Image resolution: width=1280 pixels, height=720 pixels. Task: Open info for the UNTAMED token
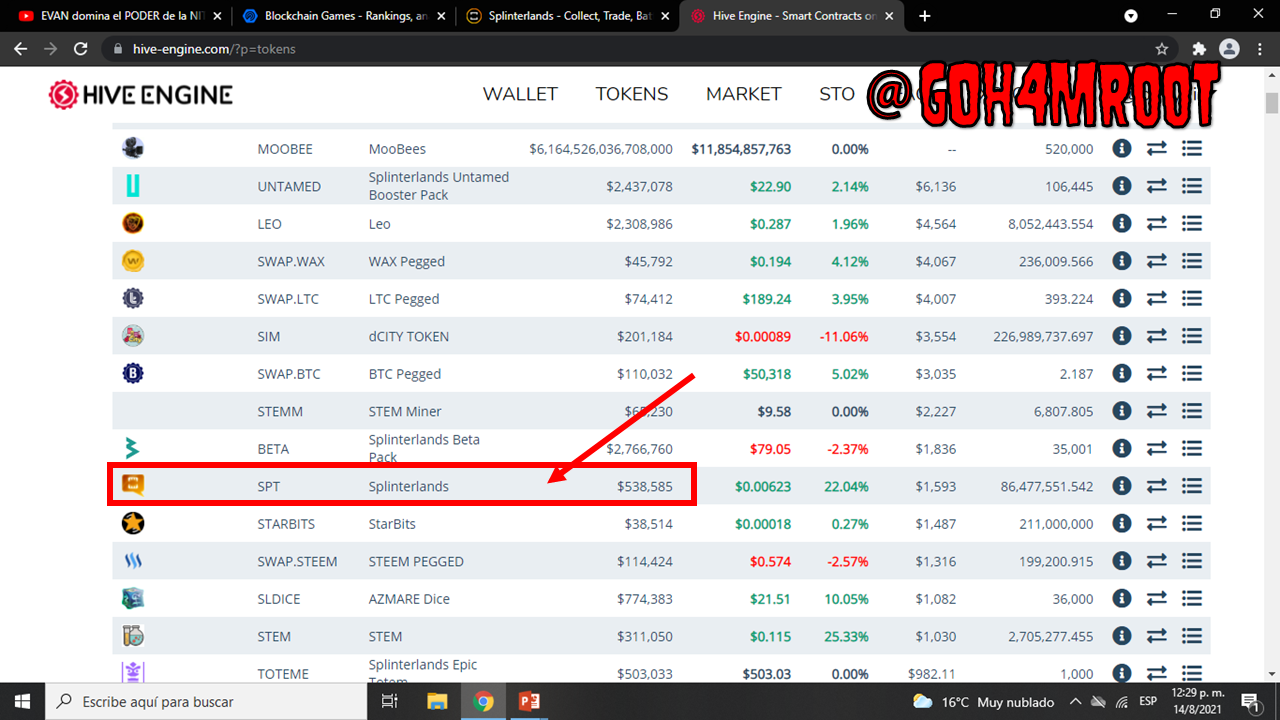tap(1122, 186)
